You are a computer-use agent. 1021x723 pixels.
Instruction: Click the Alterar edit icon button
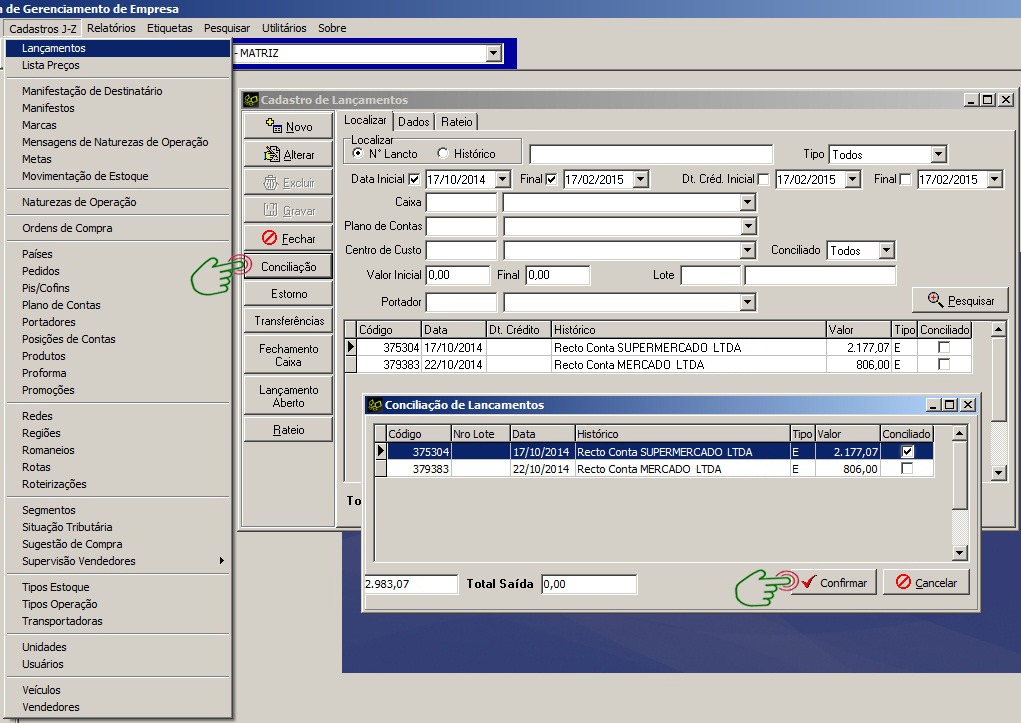tap(288, 155)
